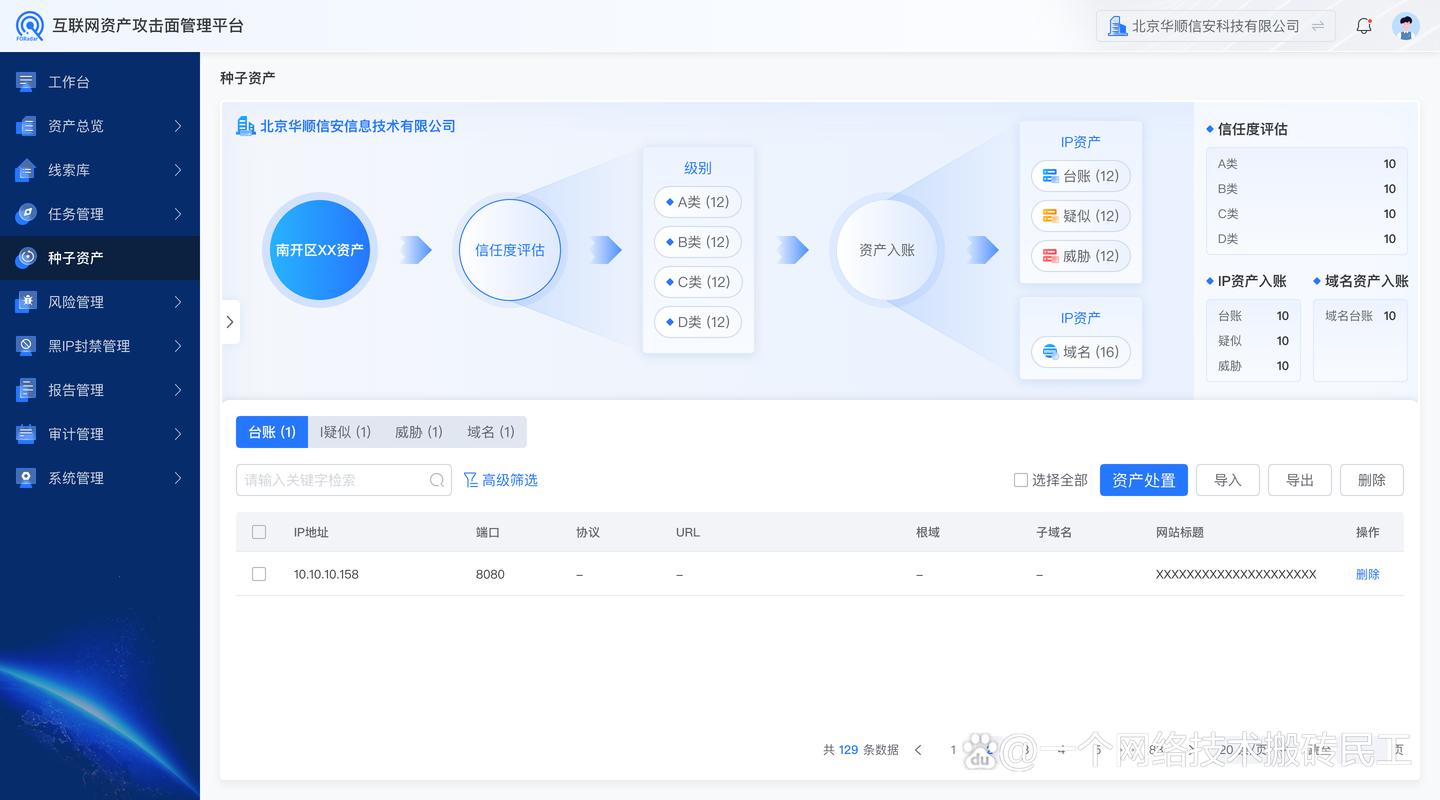Open the notification bell
Viewport: 1440px width, 800px height.
[x=1363, y=25]
